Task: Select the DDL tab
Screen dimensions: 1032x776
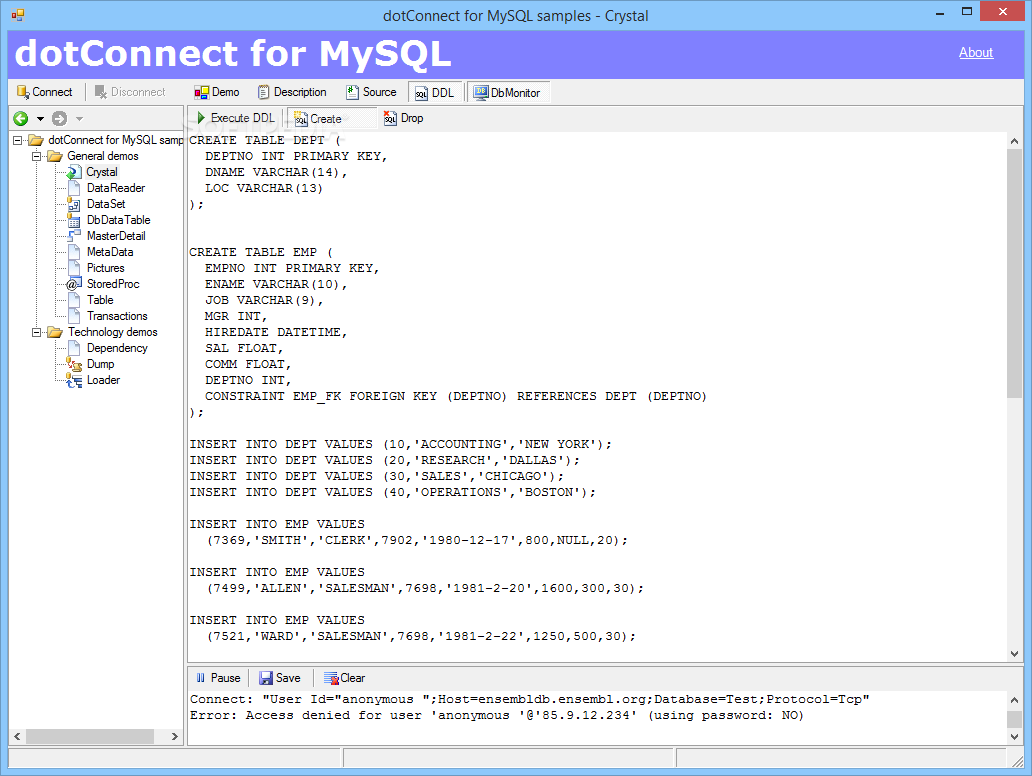Action: coord(435,93)
